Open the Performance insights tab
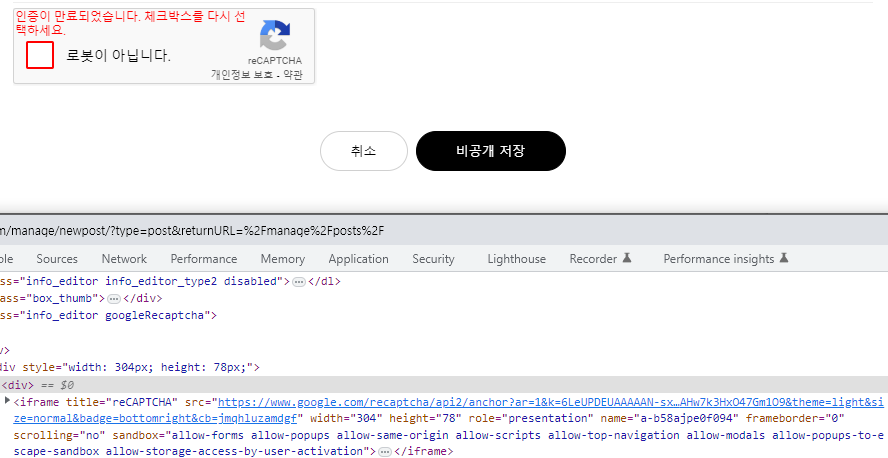 pyautogui.click(x=725, y=259)
